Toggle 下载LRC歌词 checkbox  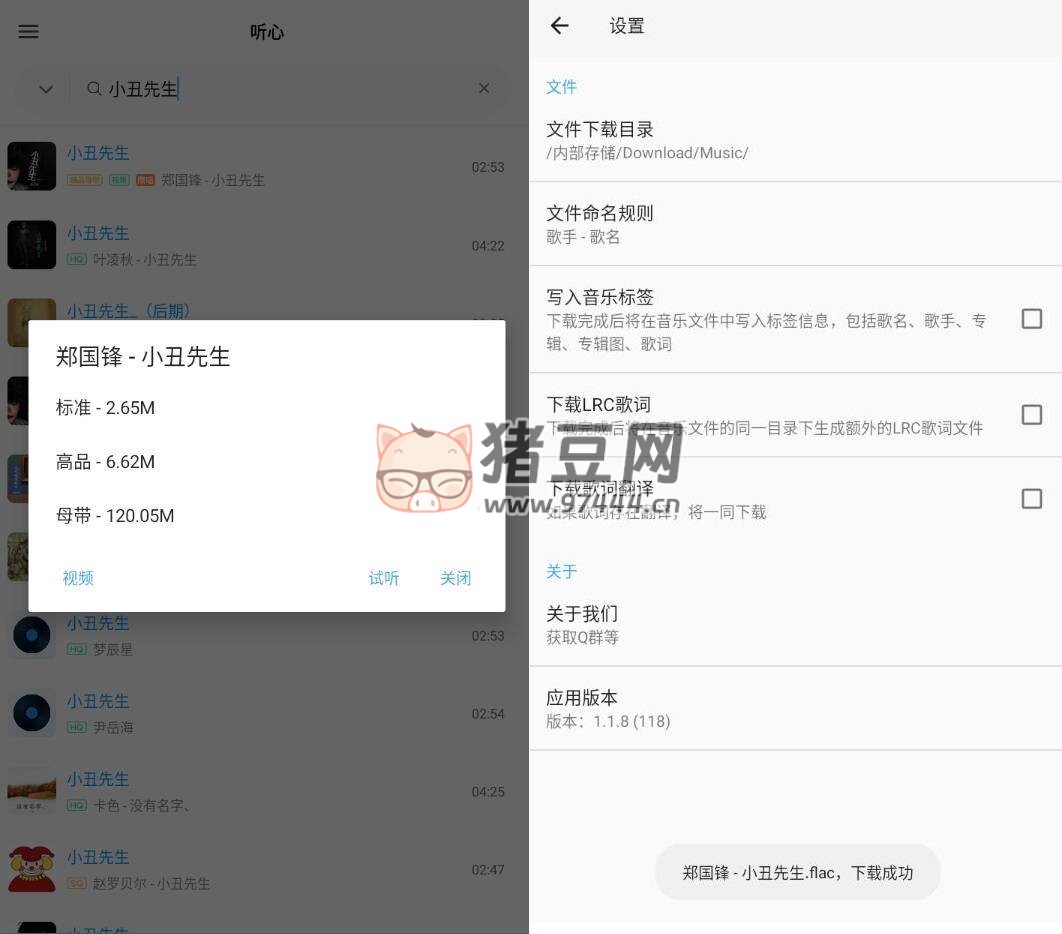click(1031, 415)
